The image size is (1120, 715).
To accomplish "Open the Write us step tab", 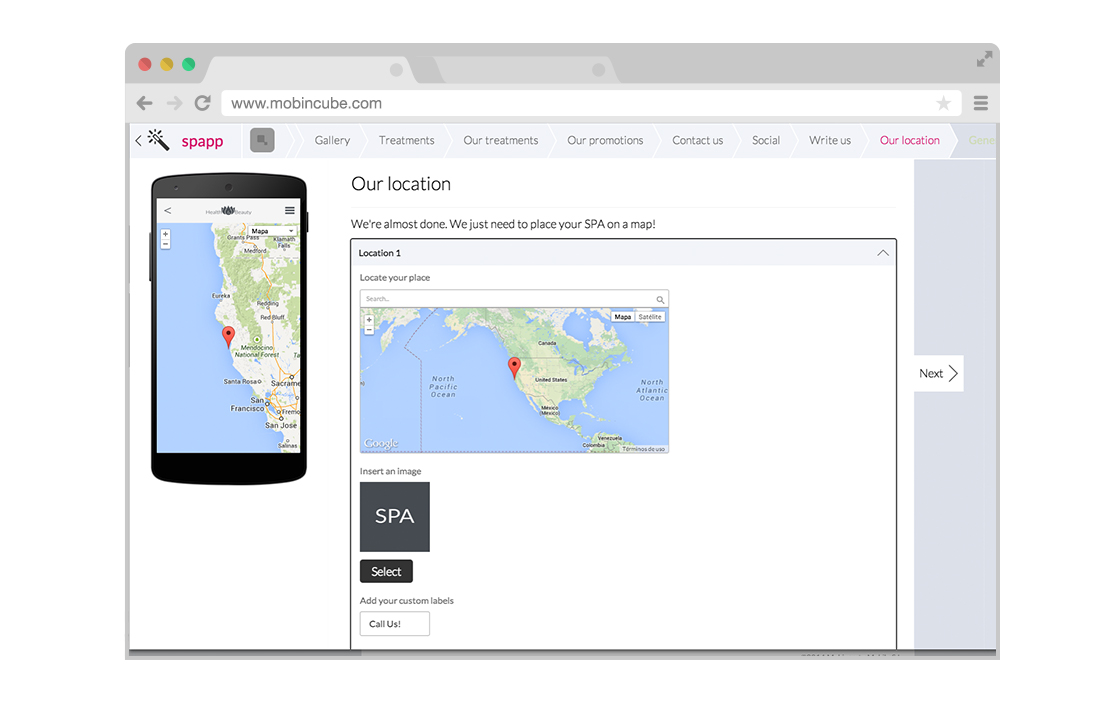I will point(829,140).
